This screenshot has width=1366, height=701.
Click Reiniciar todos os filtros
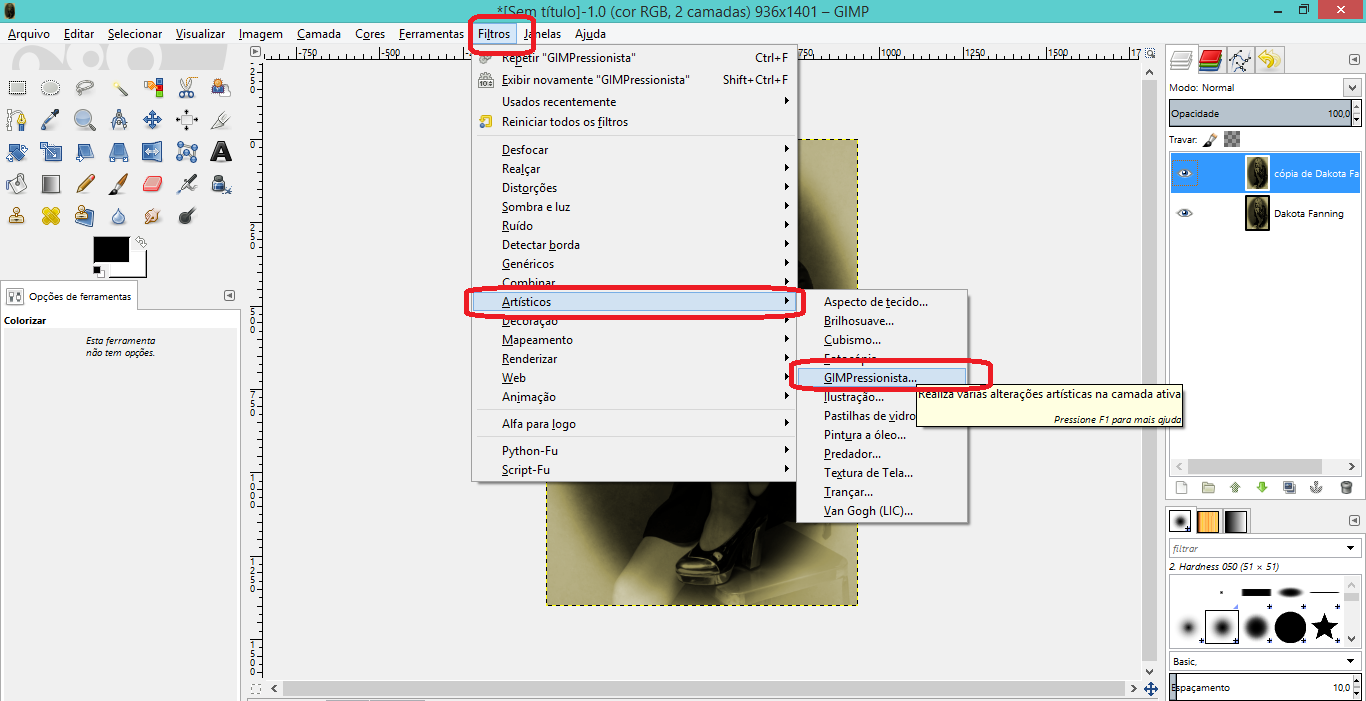click(564, 122)
